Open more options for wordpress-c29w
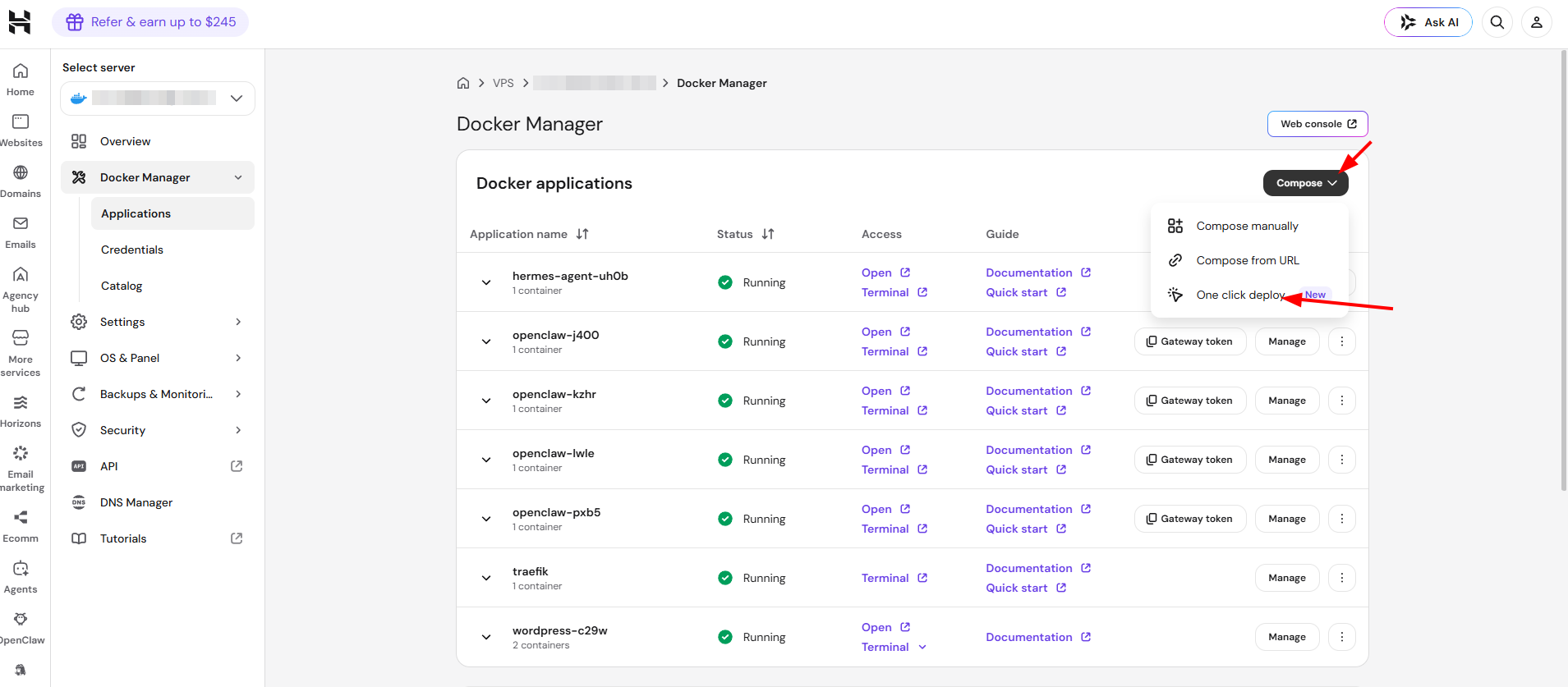This screenshot has width=1568, height=687. click(1342, 637)
